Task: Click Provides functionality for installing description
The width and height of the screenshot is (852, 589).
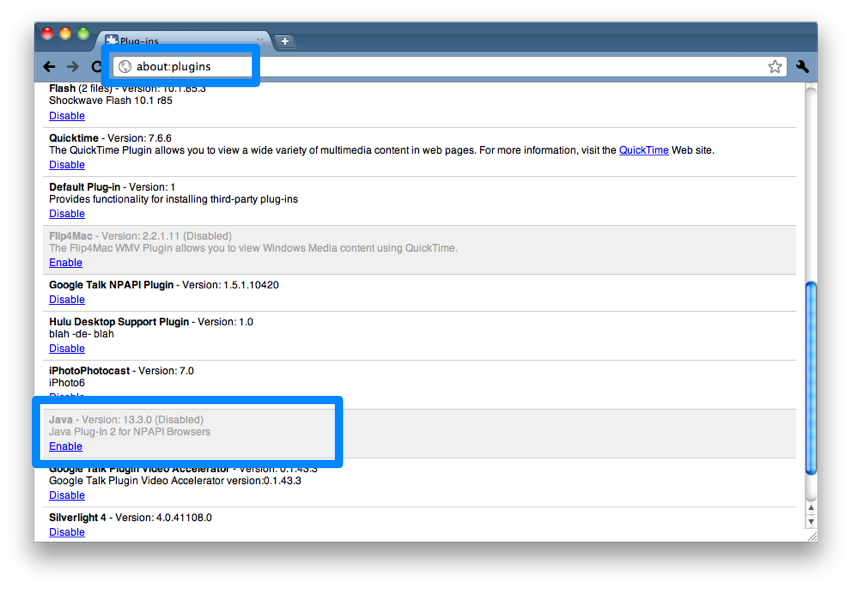Action: tap(173, 199)
